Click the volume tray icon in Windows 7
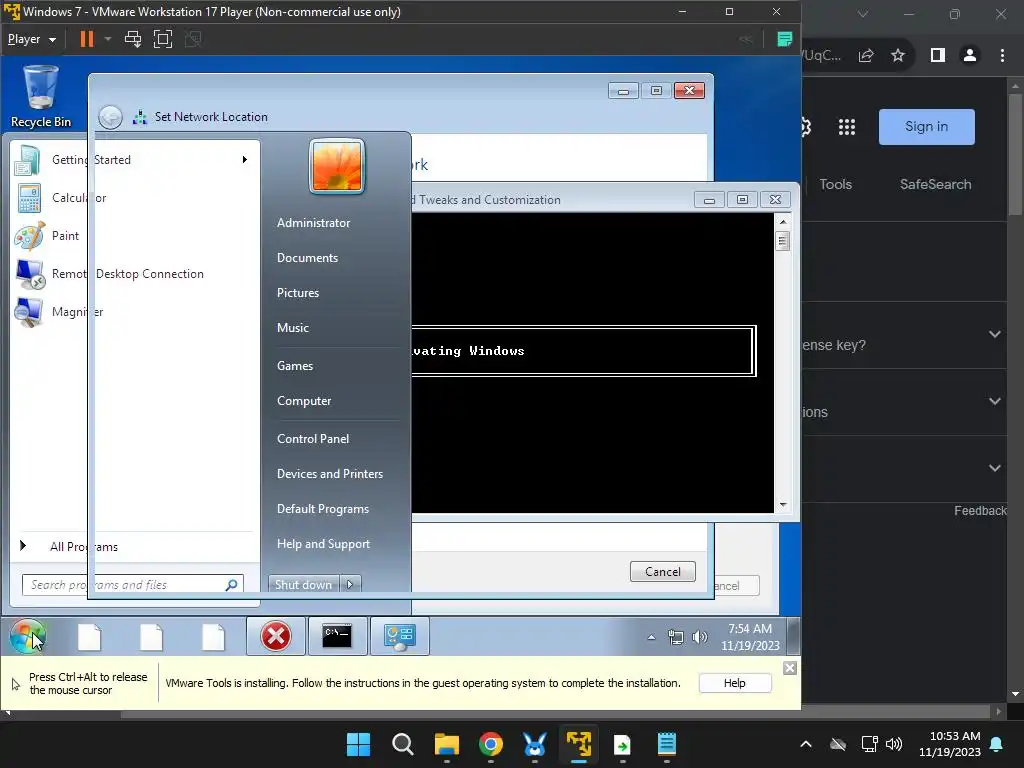This screenshot has width=1024, height=768. tap(699, 637)
